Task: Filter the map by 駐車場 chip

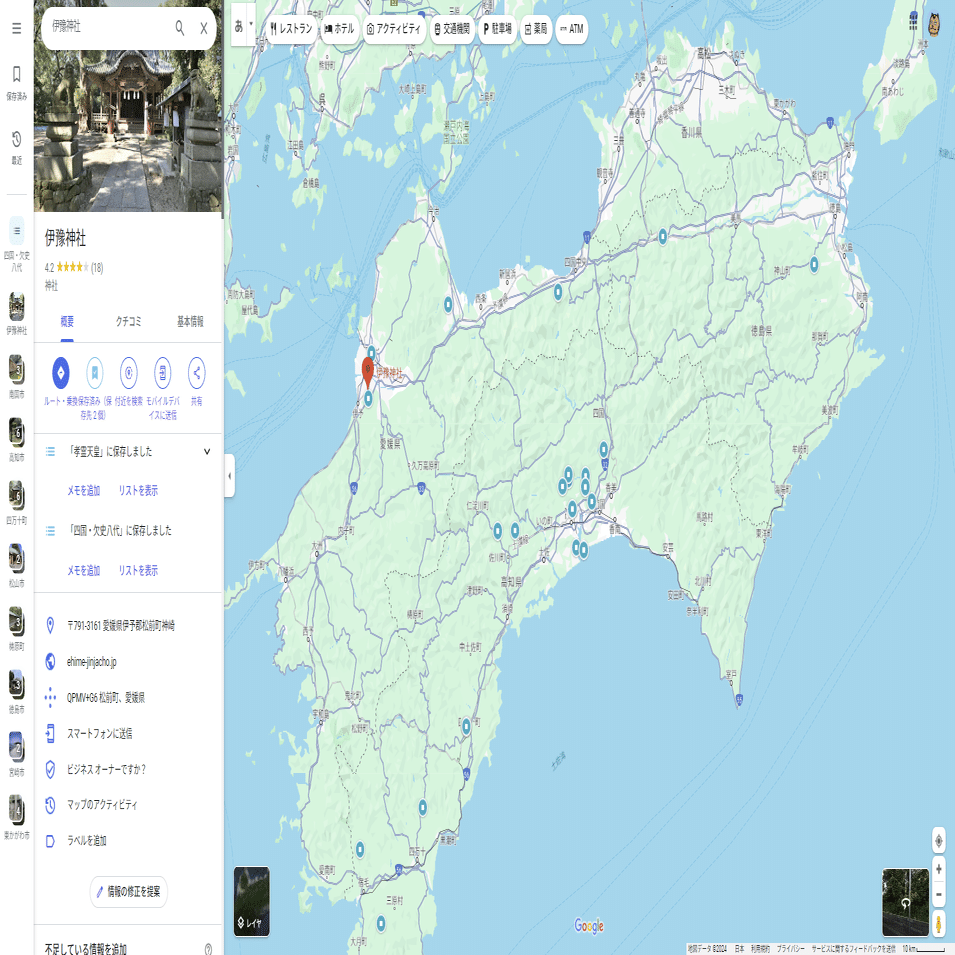Action: (x=498, y=29)
